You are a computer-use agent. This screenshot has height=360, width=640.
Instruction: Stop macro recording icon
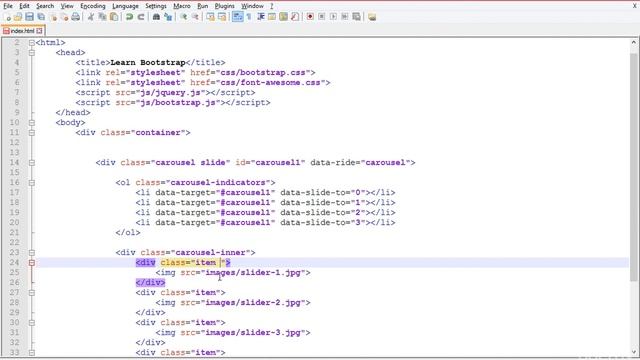tap(322, 17)
